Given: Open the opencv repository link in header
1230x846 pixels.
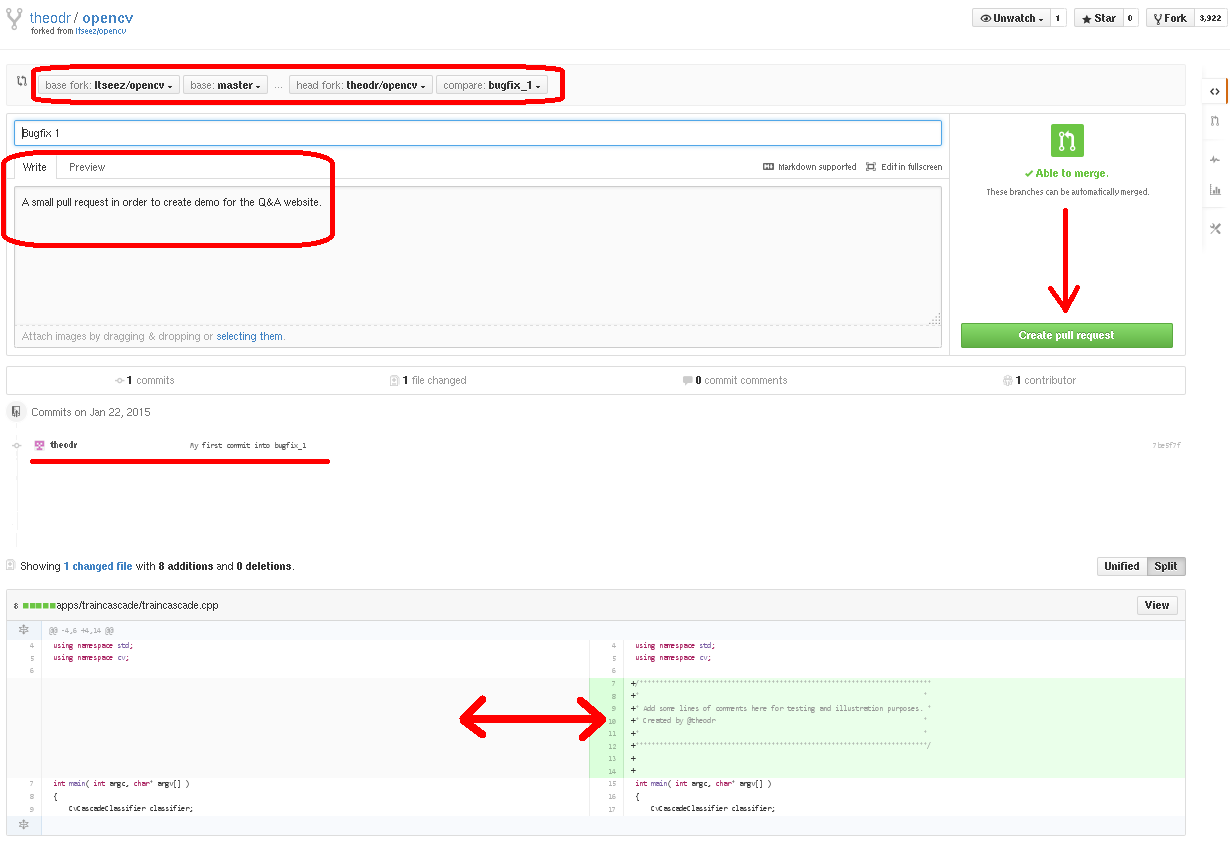Looking at the screenshot, I should pos(108,18).
